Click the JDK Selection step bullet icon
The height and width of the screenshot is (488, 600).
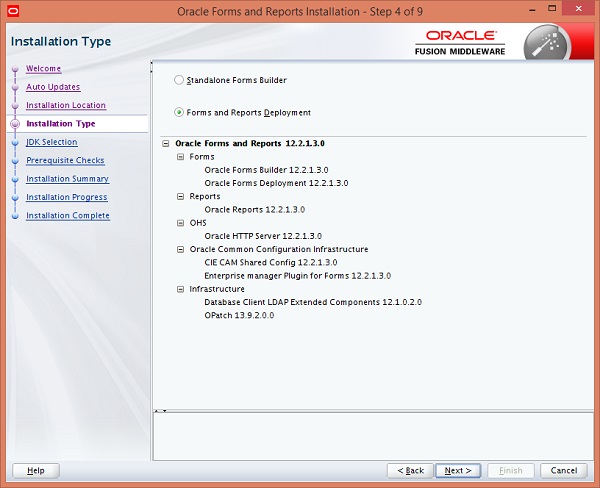tap(15, 143)
